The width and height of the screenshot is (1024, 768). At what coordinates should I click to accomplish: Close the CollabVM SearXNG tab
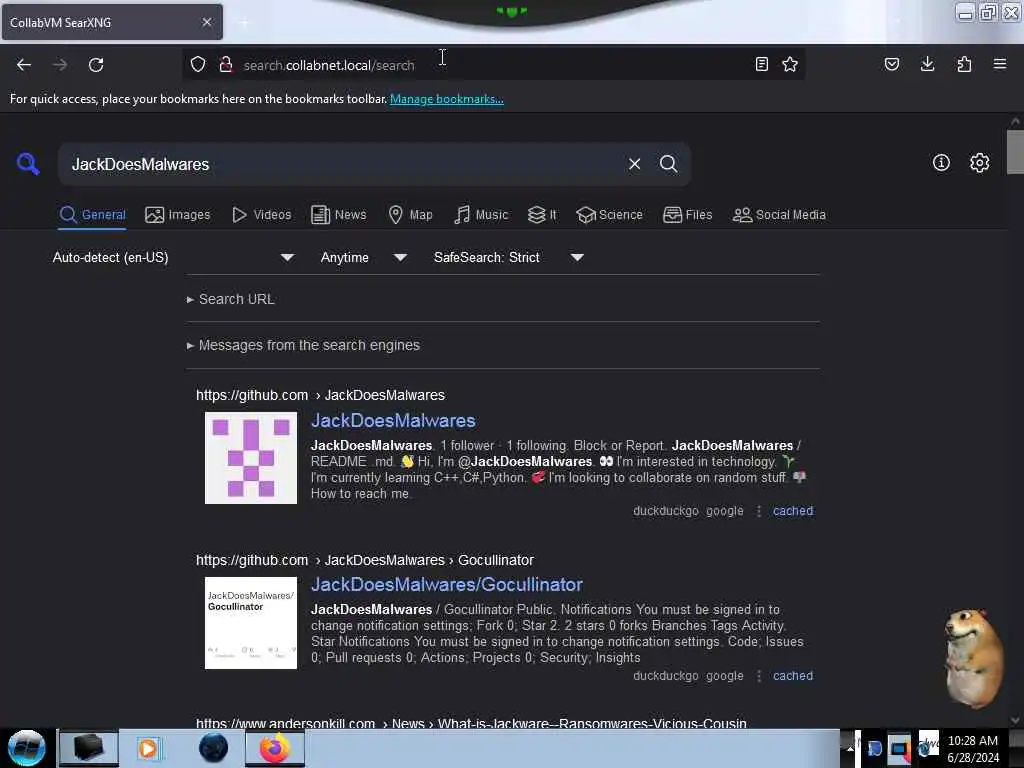click(x=207, y=22)
